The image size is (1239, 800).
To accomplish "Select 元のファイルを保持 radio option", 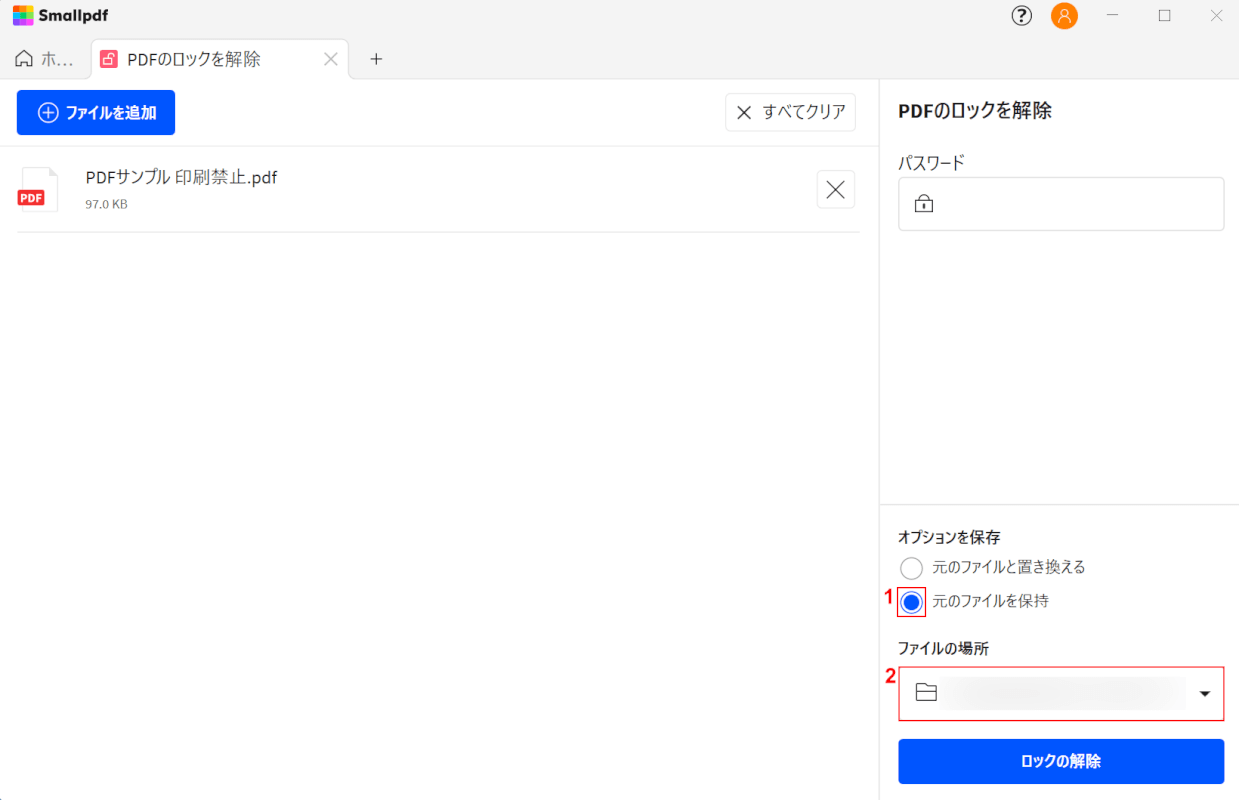I will (911, 602).
